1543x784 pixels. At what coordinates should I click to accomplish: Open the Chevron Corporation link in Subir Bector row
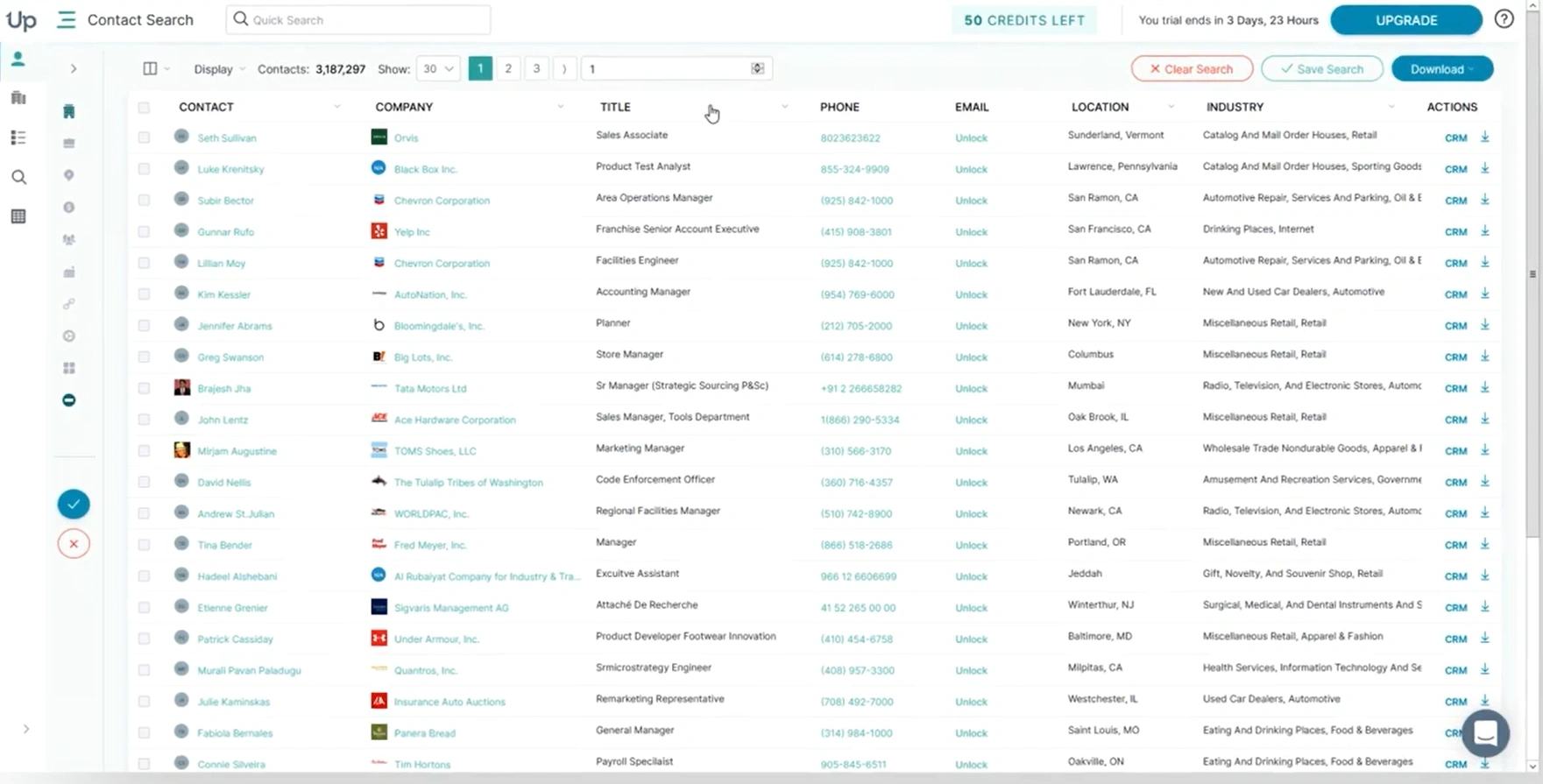[442, 201]
